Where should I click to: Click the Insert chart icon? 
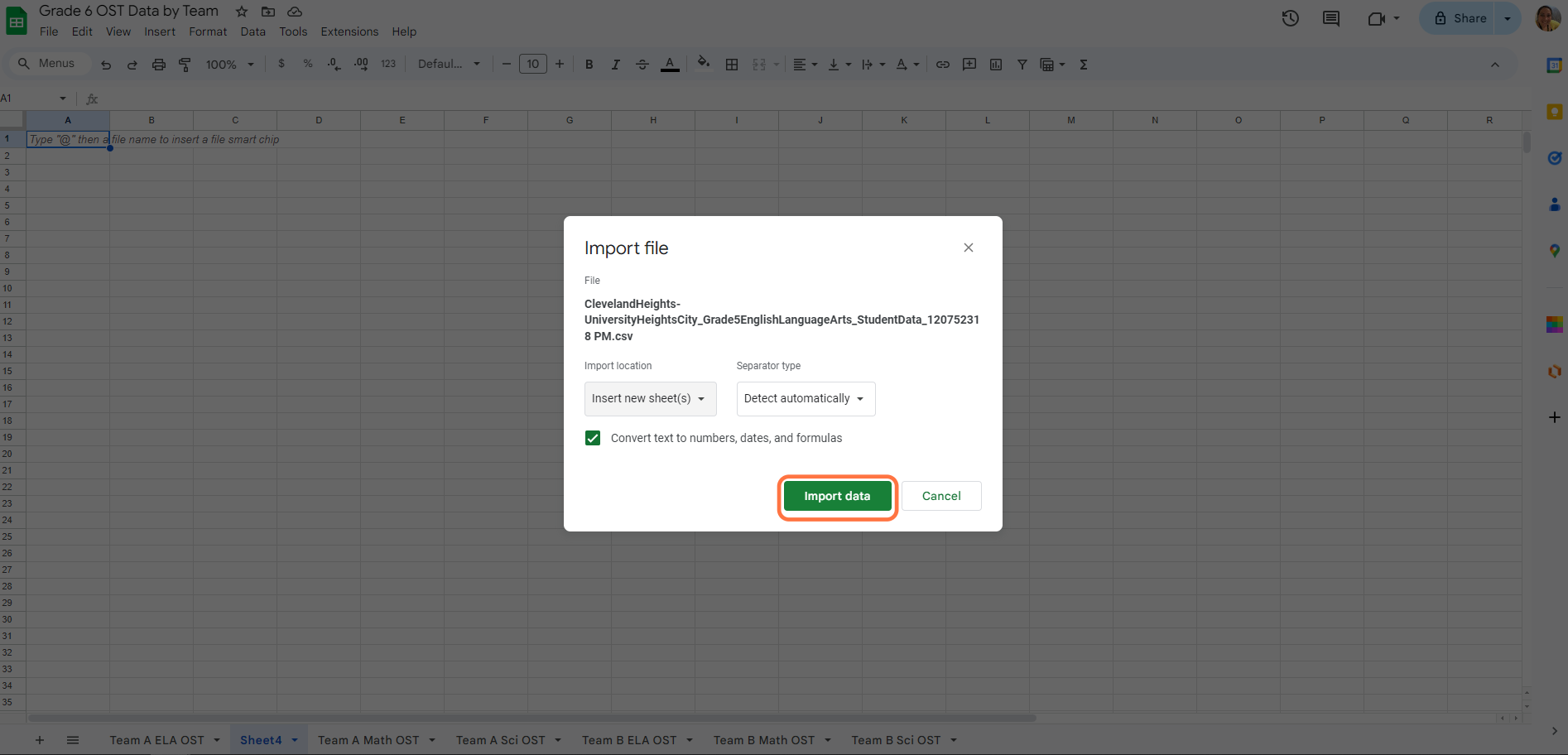pos(996,65)
